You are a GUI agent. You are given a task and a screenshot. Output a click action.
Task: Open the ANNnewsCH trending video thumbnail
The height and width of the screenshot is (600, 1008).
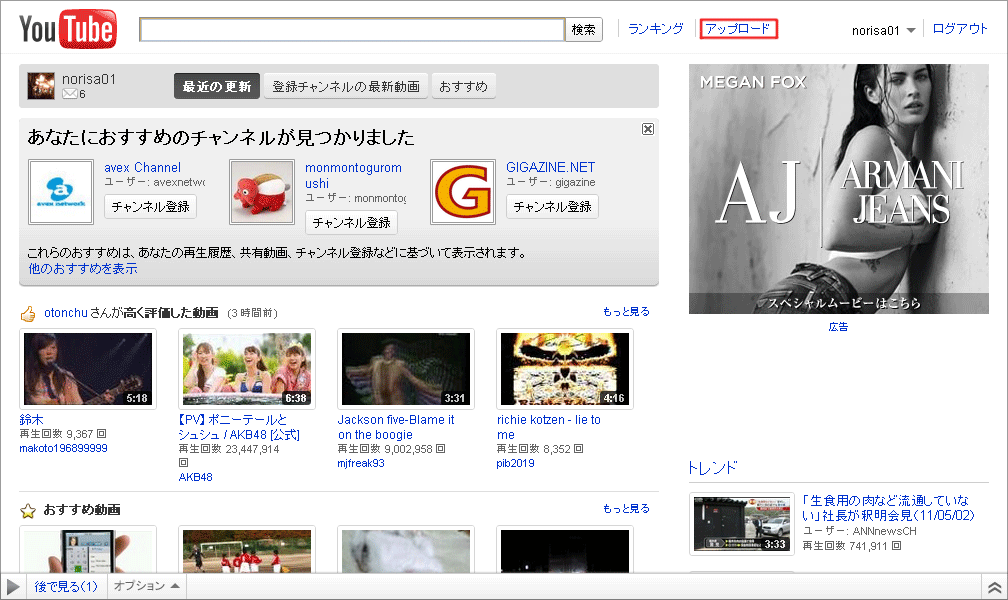click(742, 523)
